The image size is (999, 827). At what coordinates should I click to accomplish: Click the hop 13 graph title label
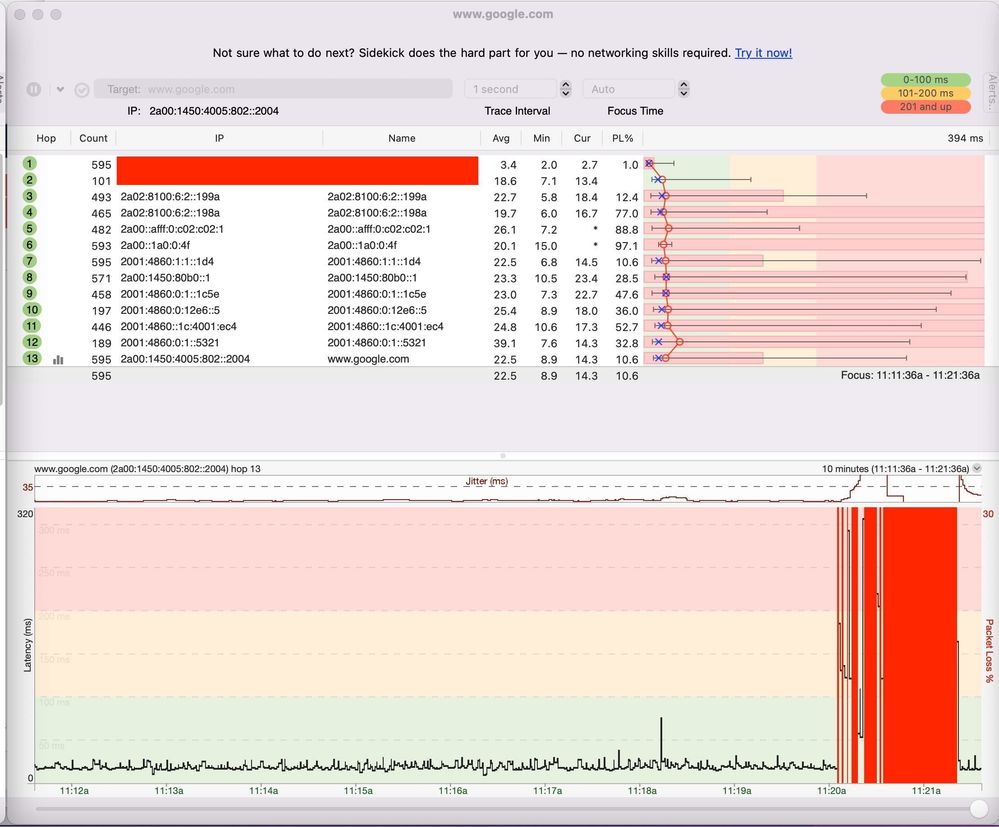(x=147, y=468)
